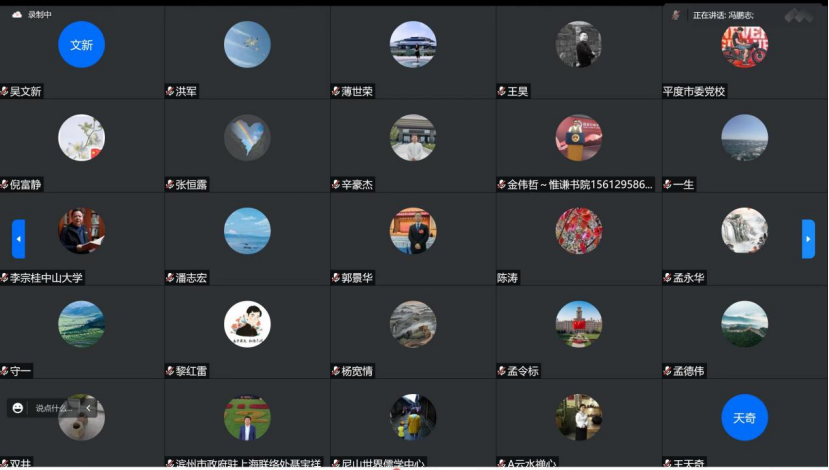This screenshot has height=470, width=829.
Task: Select the blue 文新 avatar
Action: [81, 44]
